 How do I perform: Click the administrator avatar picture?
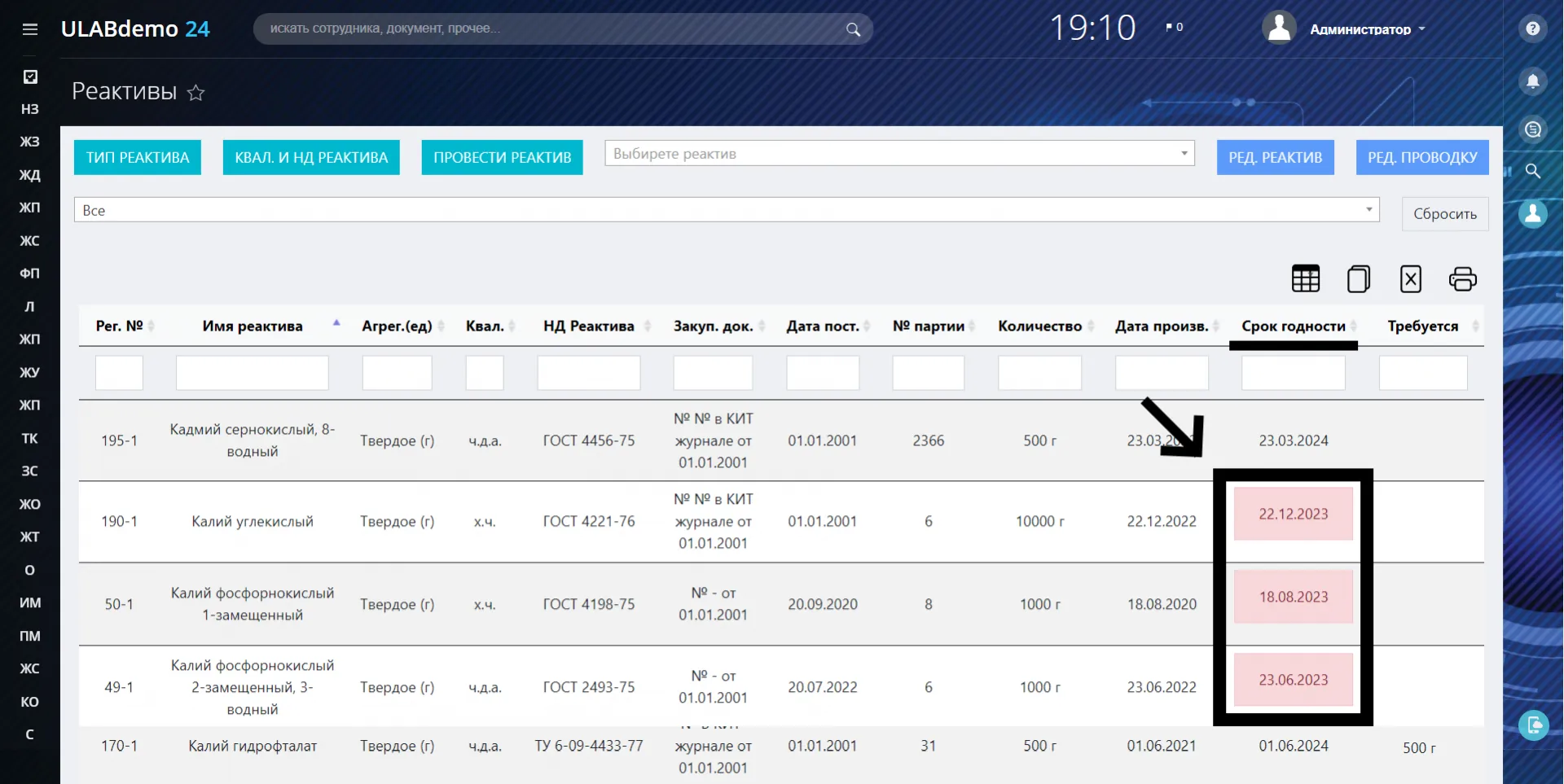(x=1279, y=28)
